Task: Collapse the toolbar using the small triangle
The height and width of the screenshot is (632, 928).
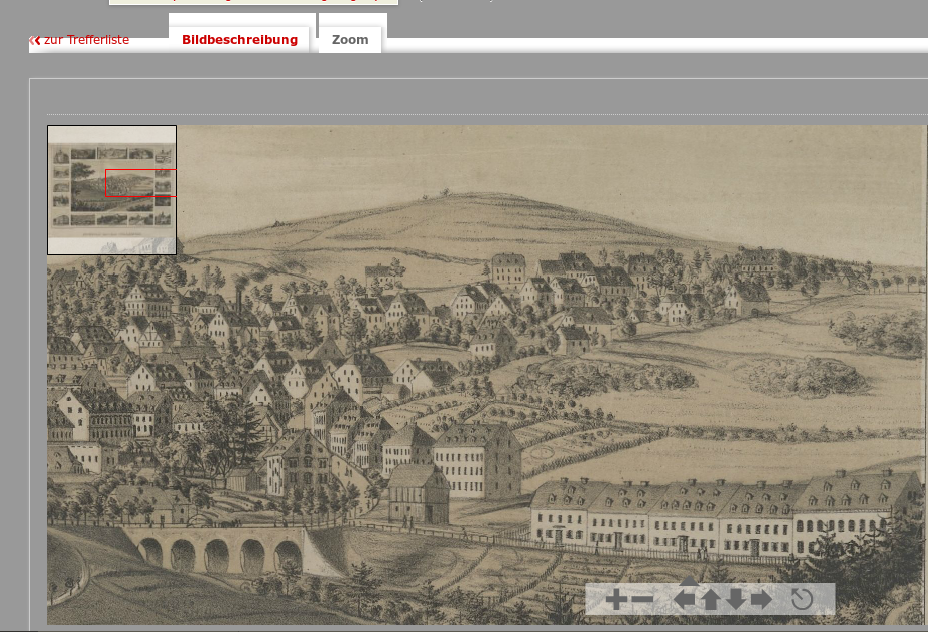Action: click(689, 580)
